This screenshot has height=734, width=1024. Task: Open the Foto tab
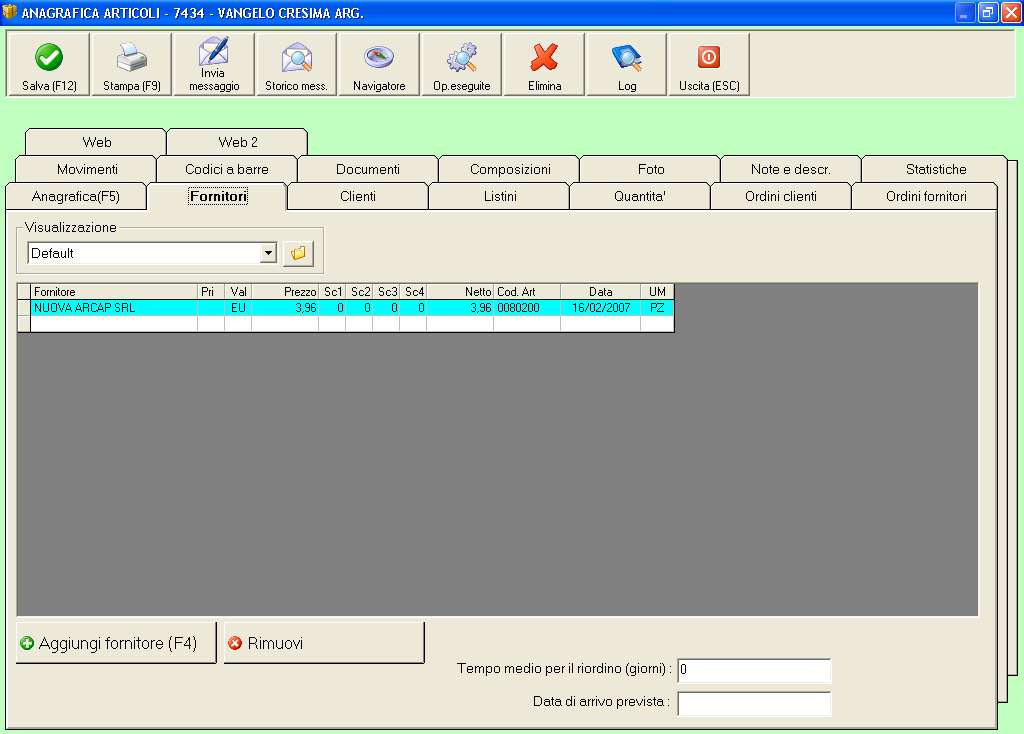[650, 169]
